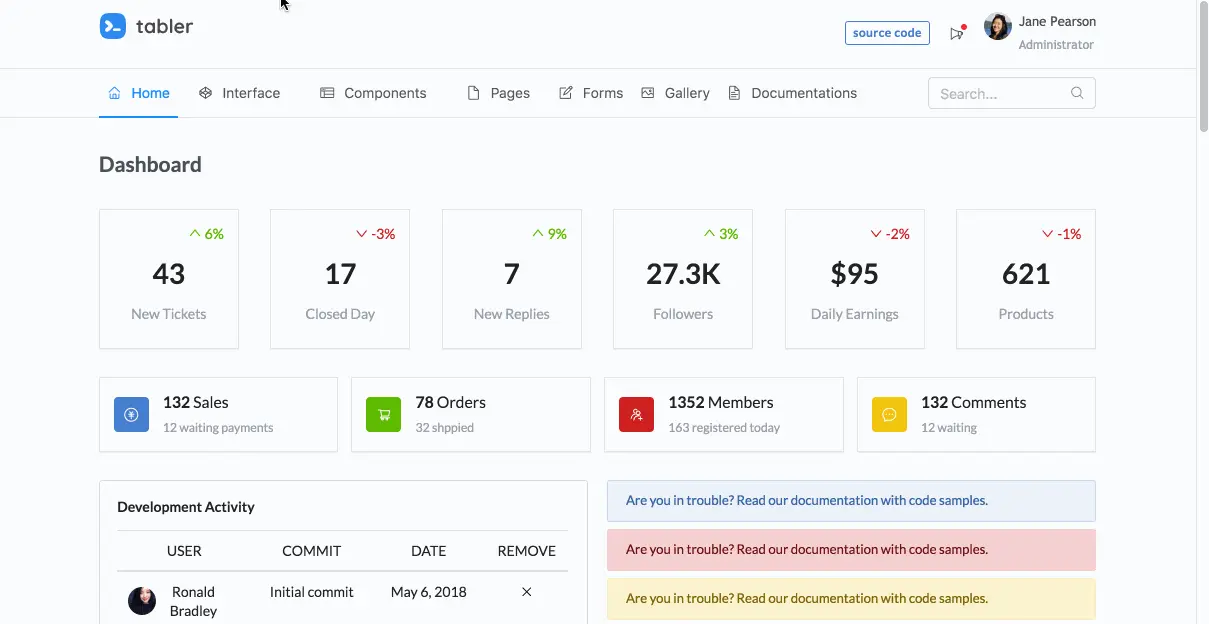
Task: Open the Home tab
Action: [138, 93]
